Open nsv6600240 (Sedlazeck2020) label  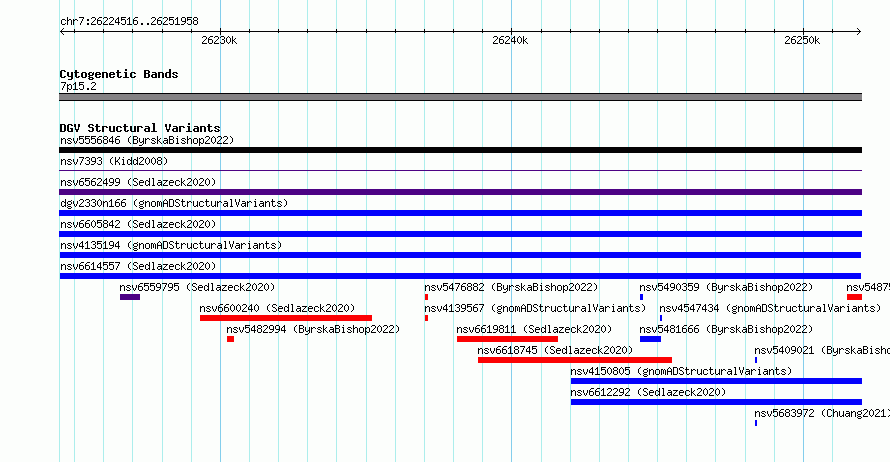[277, 308]
